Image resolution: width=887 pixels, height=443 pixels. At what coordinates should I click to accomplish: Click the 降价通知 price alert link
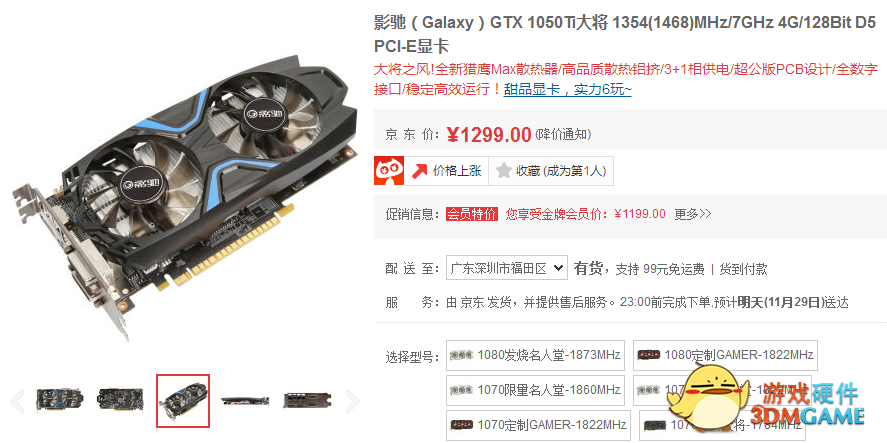563,135
